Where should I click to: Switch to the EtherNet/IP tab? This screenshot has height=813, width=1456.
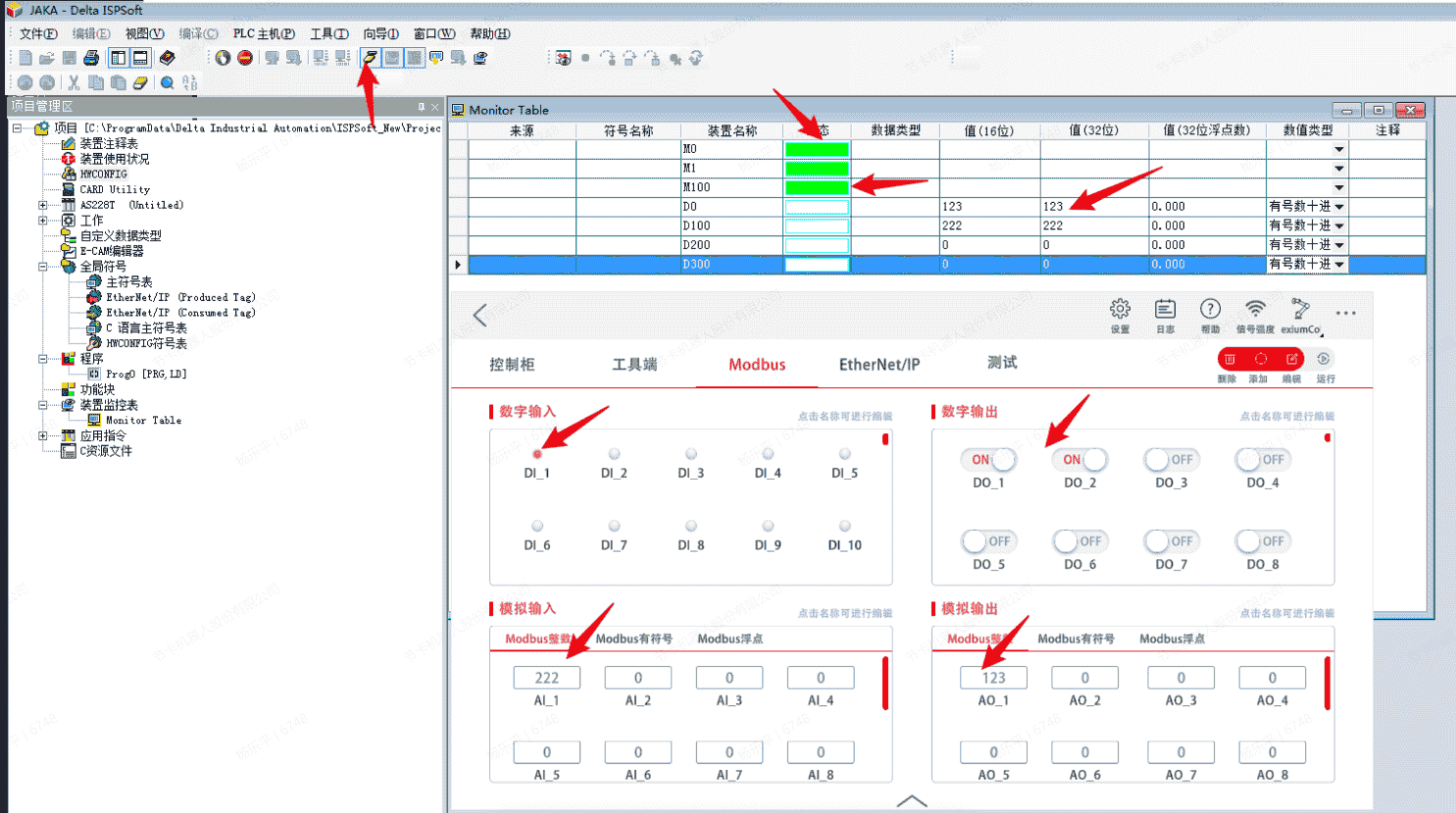879,365
